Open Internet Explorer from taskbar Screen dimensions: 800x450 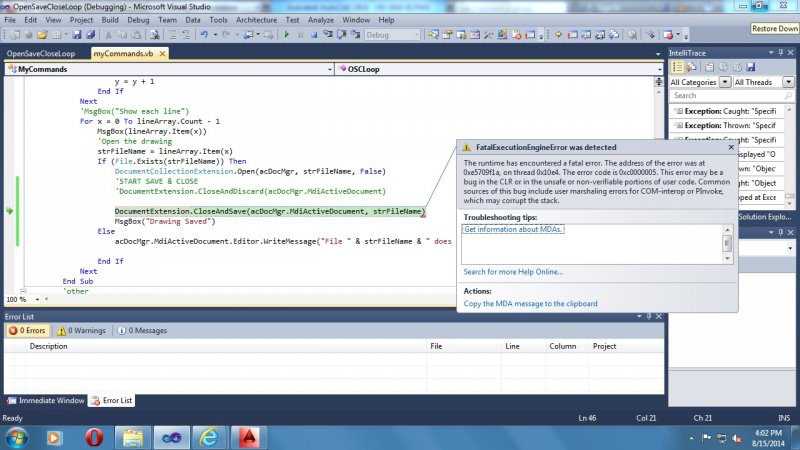pos(209,438)
